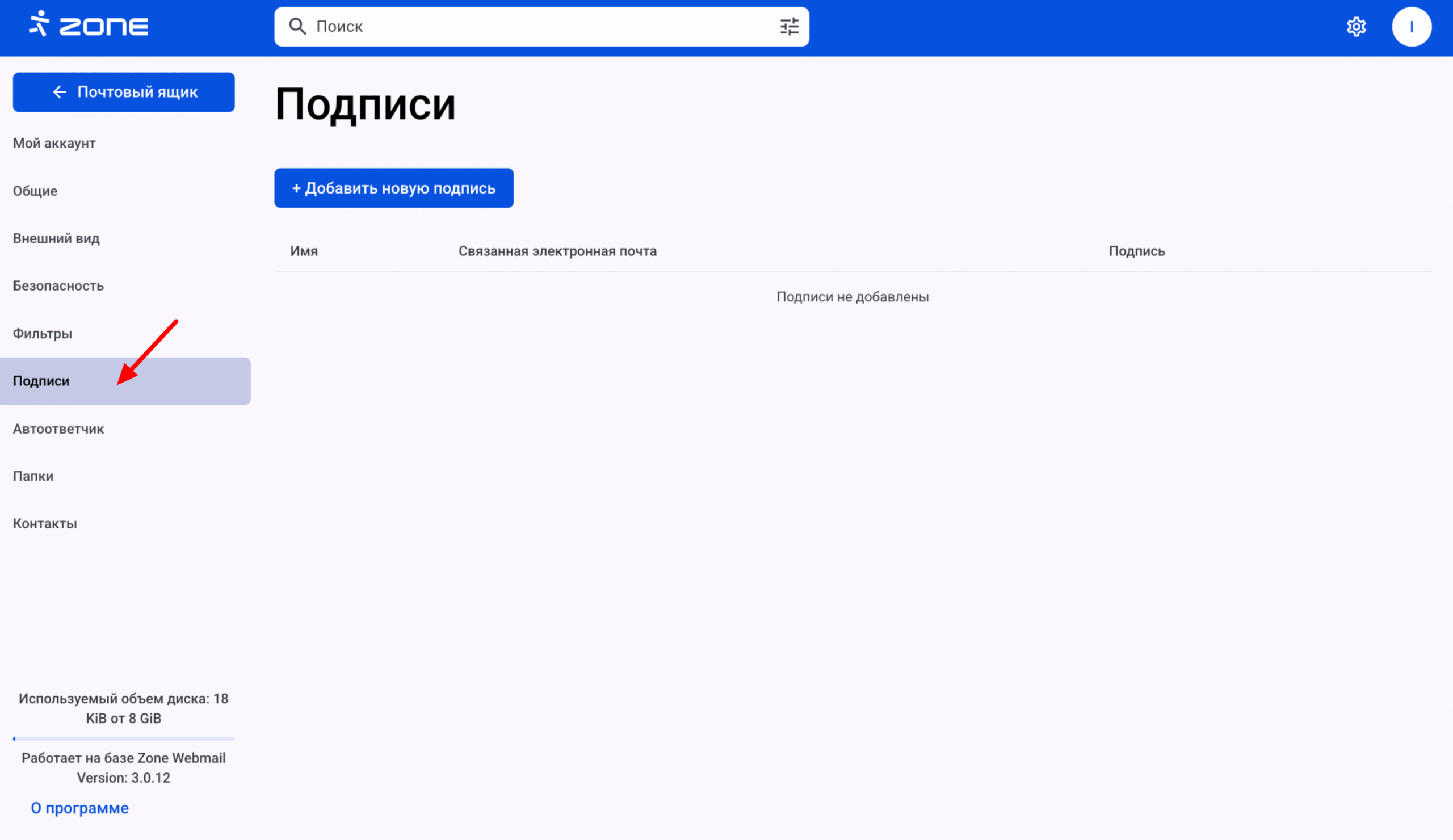This screenshot has height=840, width=1453.
Task: Select the Подписи sidebar item
Action: [41, 381]
